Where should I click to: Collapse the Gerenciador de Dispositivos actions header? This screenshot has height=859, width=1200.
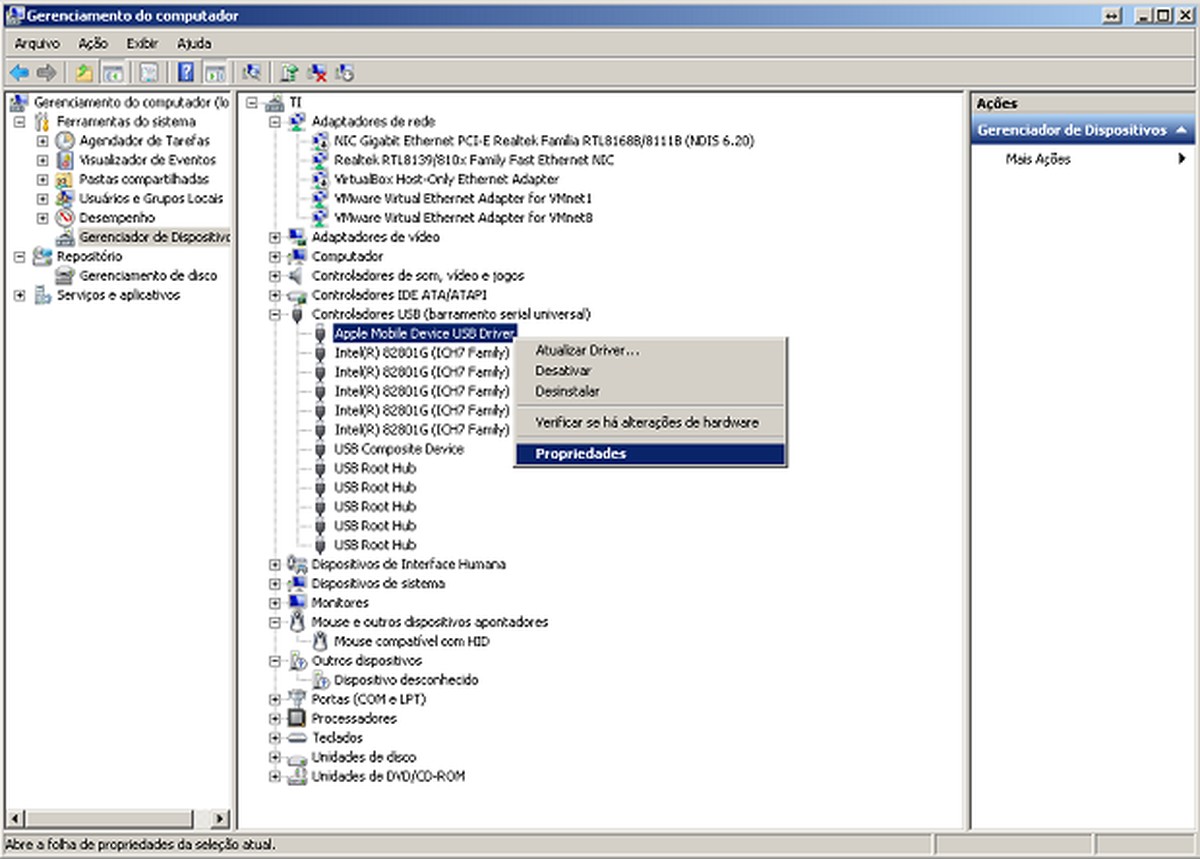coord(1180,129)
